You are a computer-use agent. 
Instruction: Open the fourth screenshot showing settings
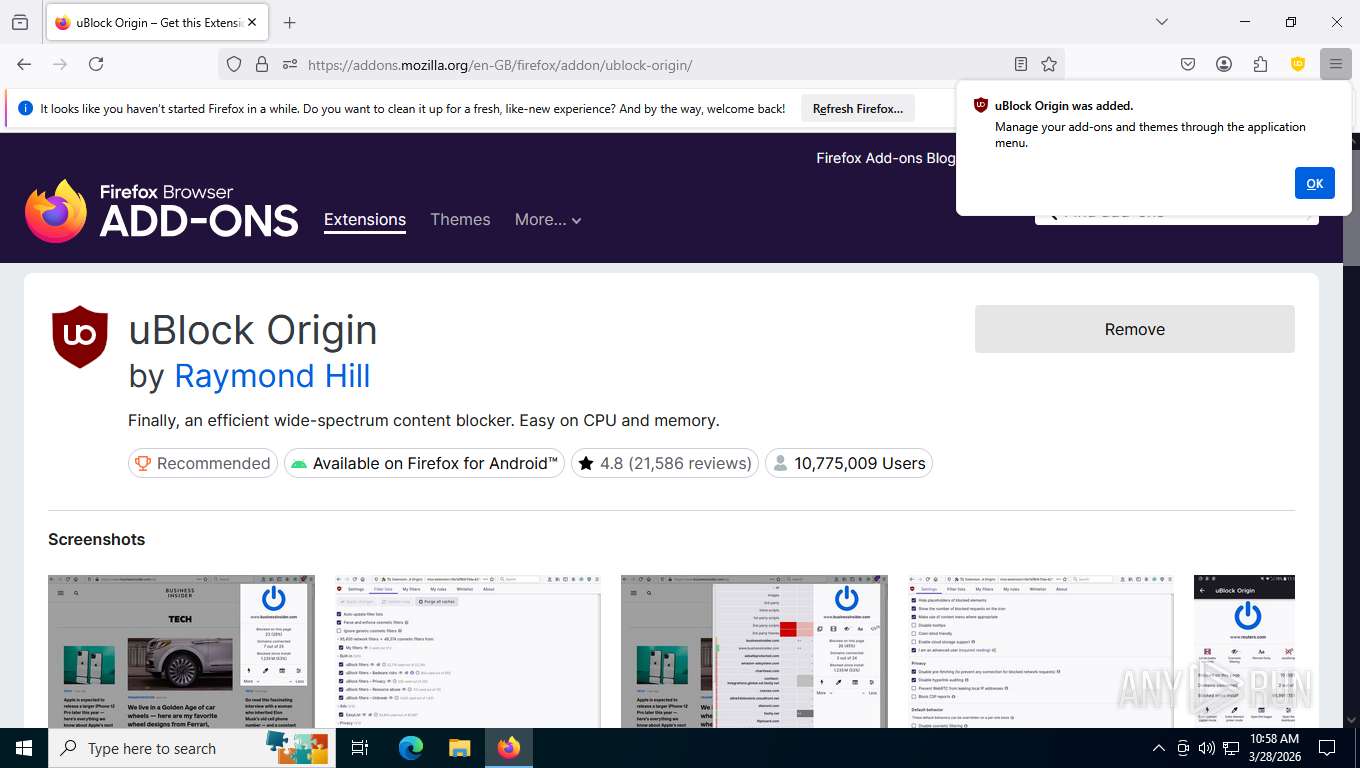pos(1041,651)
